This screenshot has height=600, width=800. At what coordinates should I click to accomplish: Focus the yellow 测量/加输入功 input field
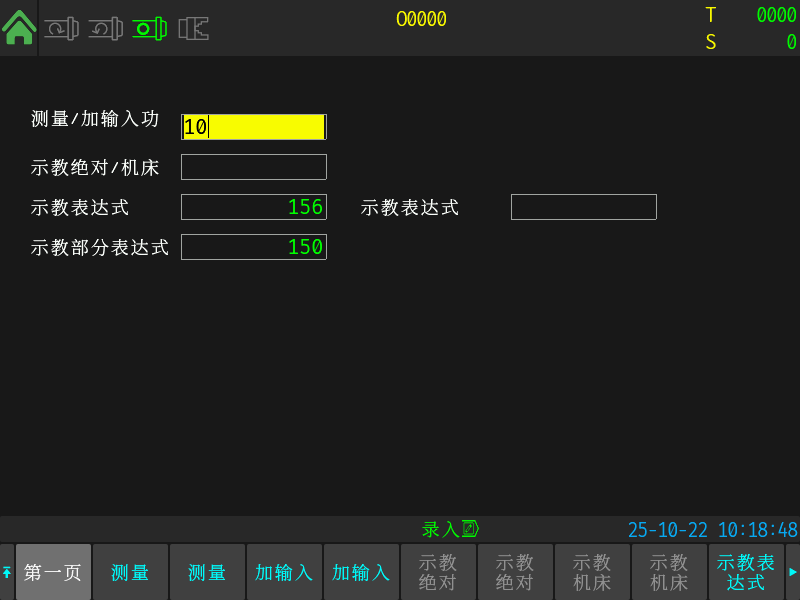254,127
